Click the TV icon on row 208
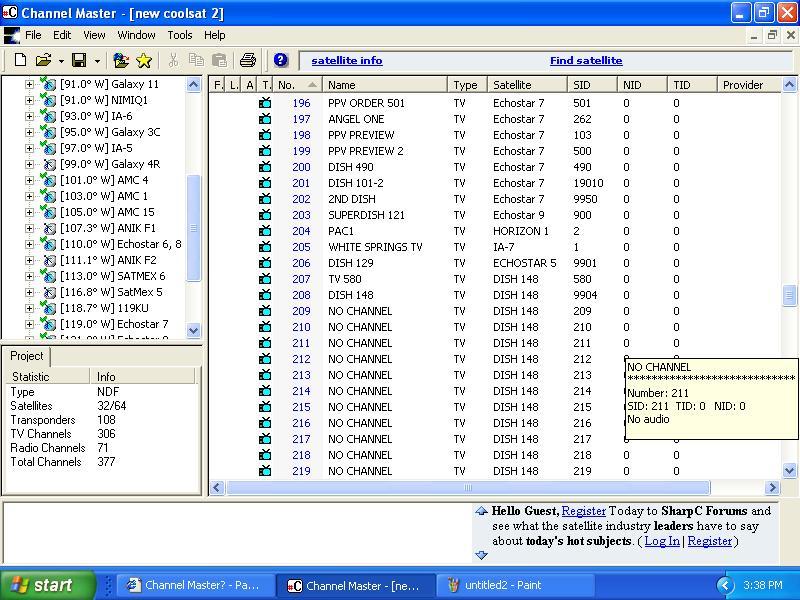Image resolution: width=800 pixels, height=600 pixels. tap(265, 295)
